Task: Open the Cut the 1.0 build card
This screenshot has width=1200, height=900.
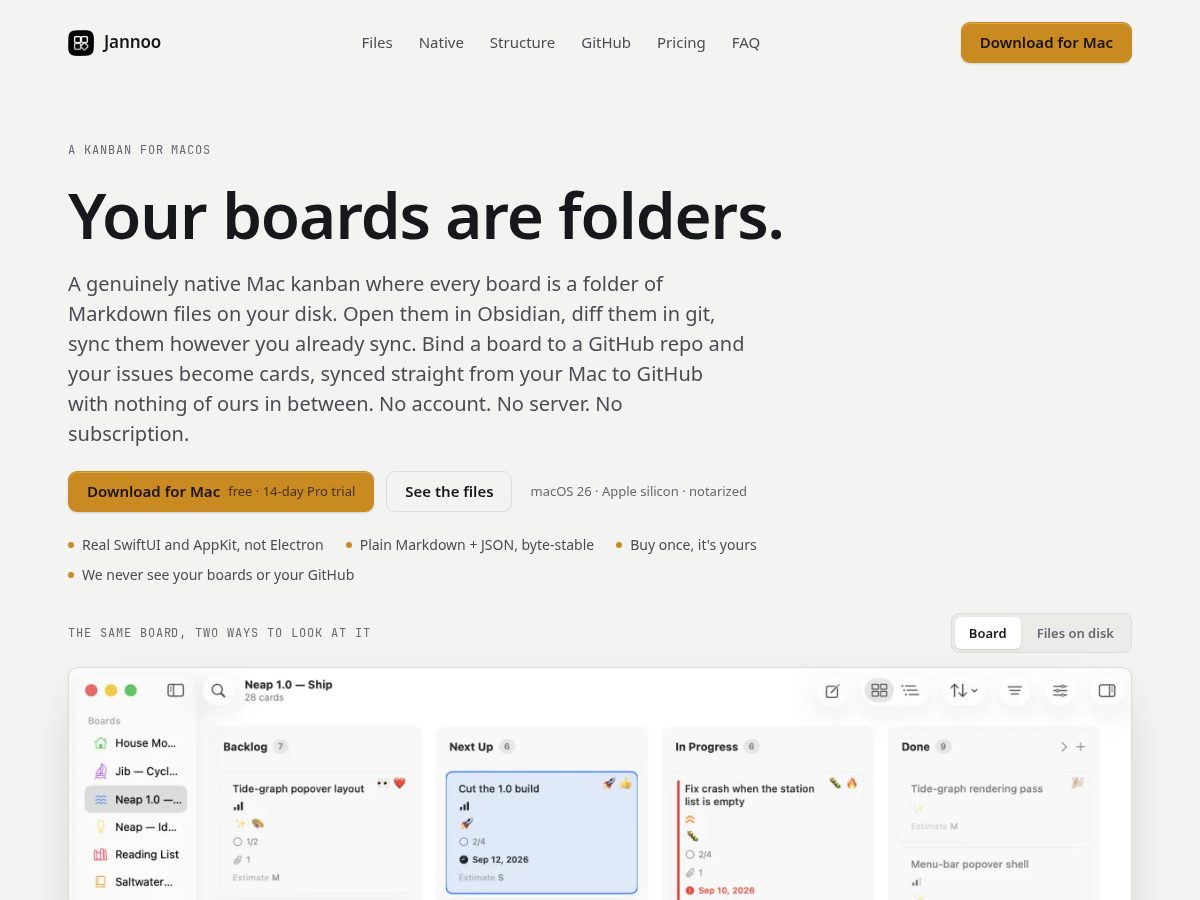Action: pyautogui.click(x=542, y=832)
